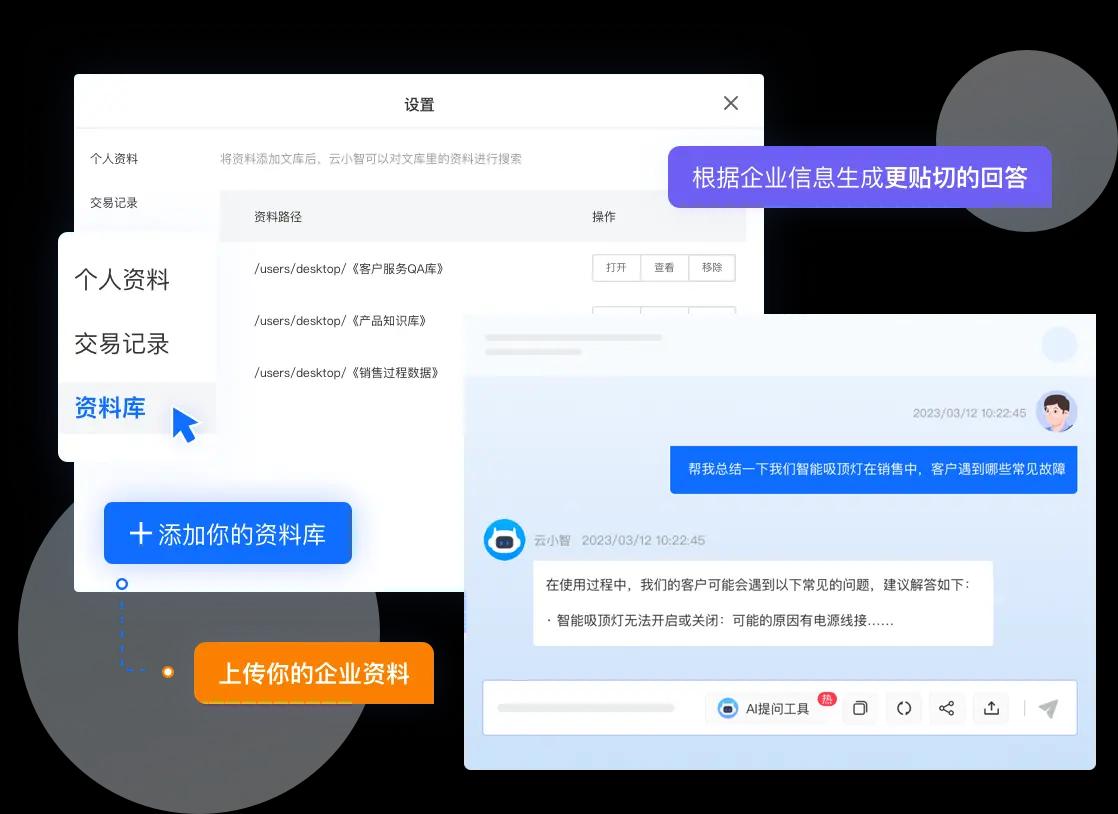The image size is (1118, 814).
Task: Select 交易记录 in the small settings sidebar
Action: click(114, 202)
